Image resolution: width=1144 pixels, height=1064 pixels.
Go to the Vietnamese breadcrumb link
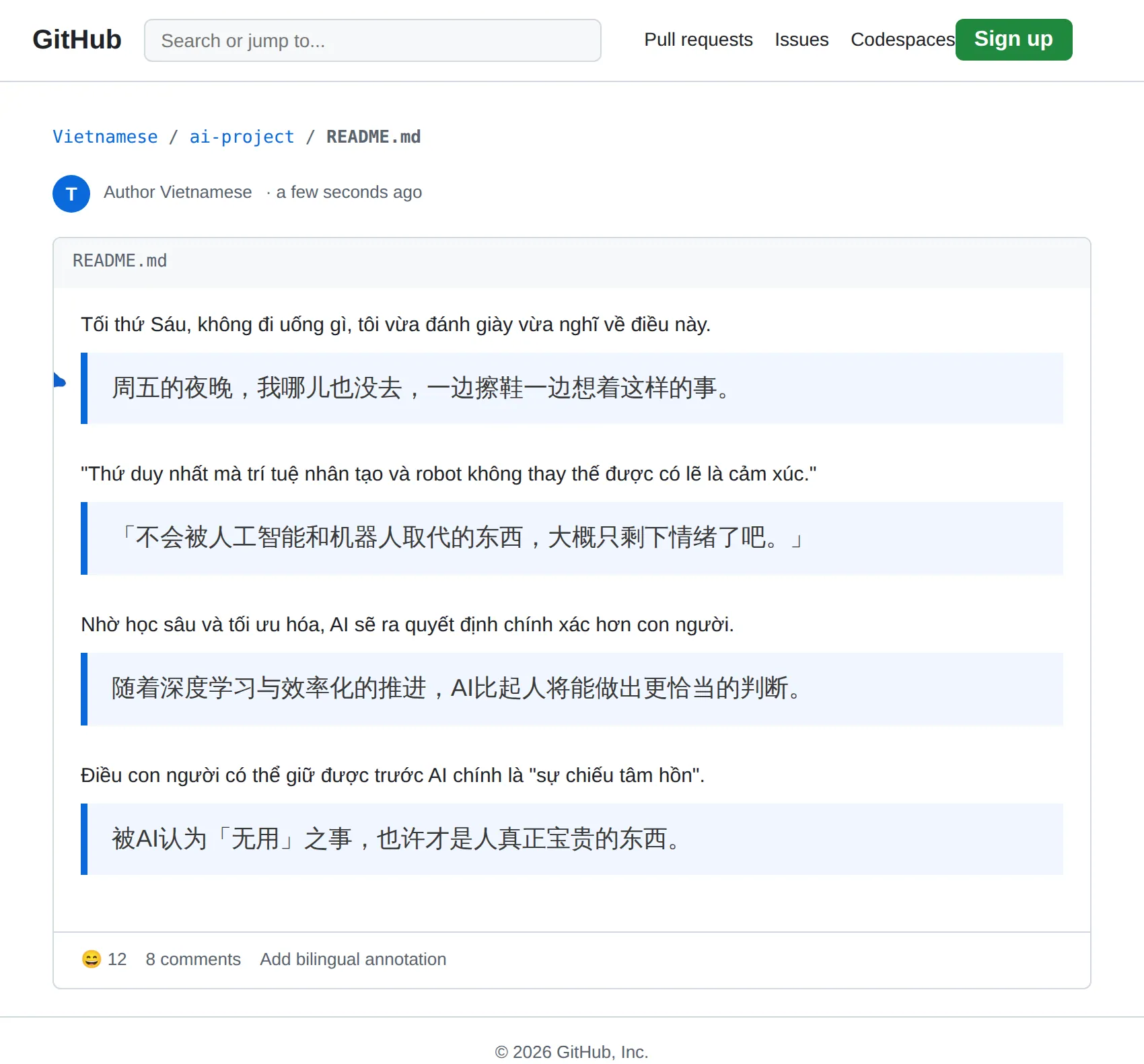click(105, 137)
